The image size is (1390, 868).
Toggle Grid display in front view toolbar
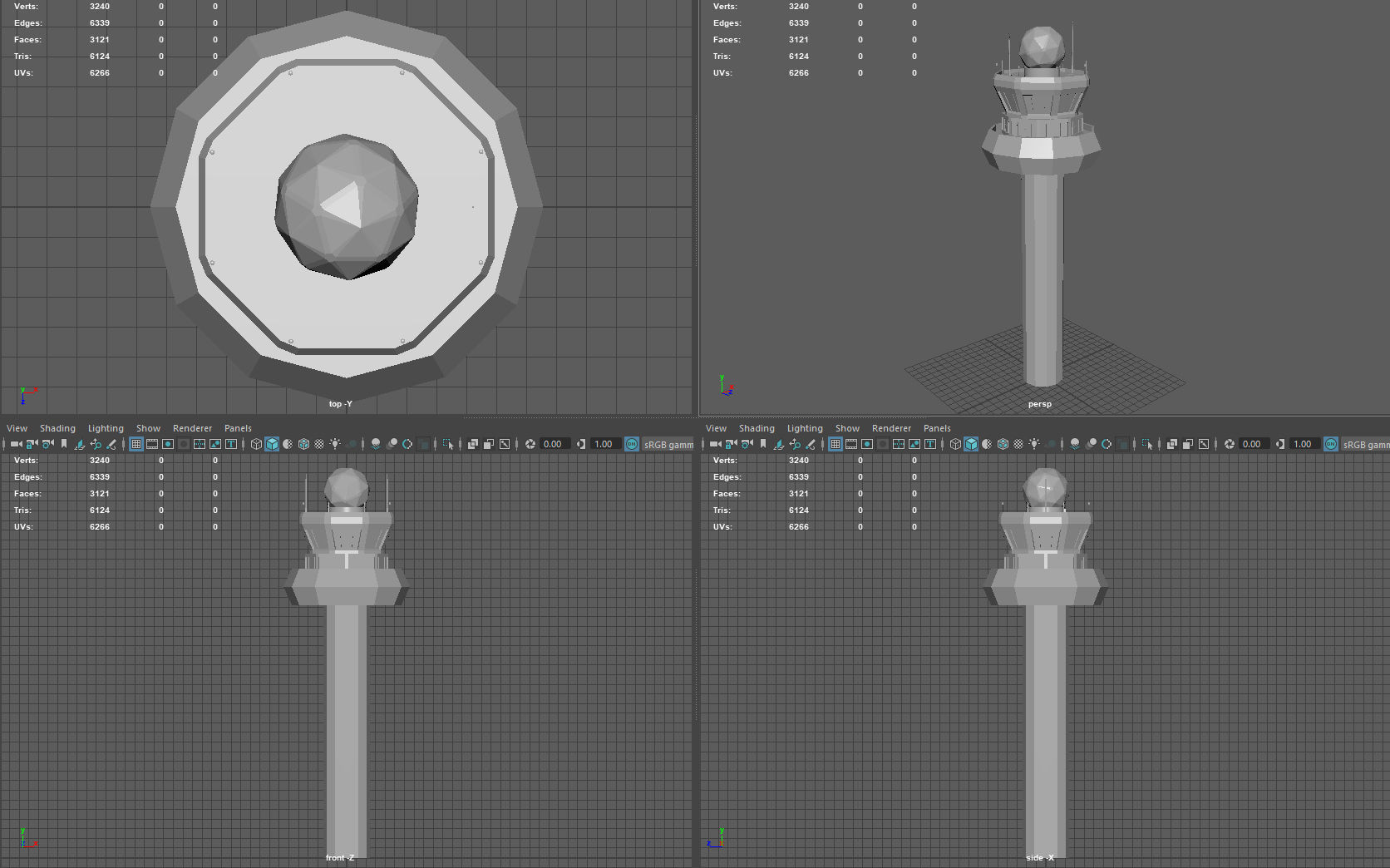pyautogui.click(x=136, y=444)
